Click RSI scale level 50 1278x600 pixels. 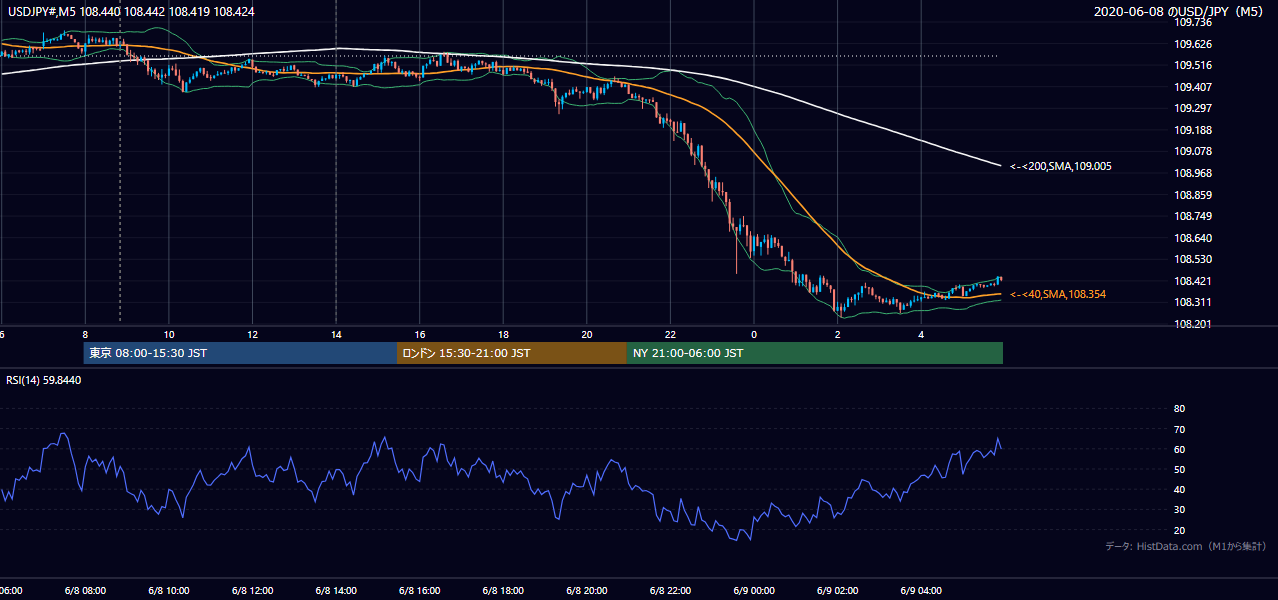(1179, 469)
